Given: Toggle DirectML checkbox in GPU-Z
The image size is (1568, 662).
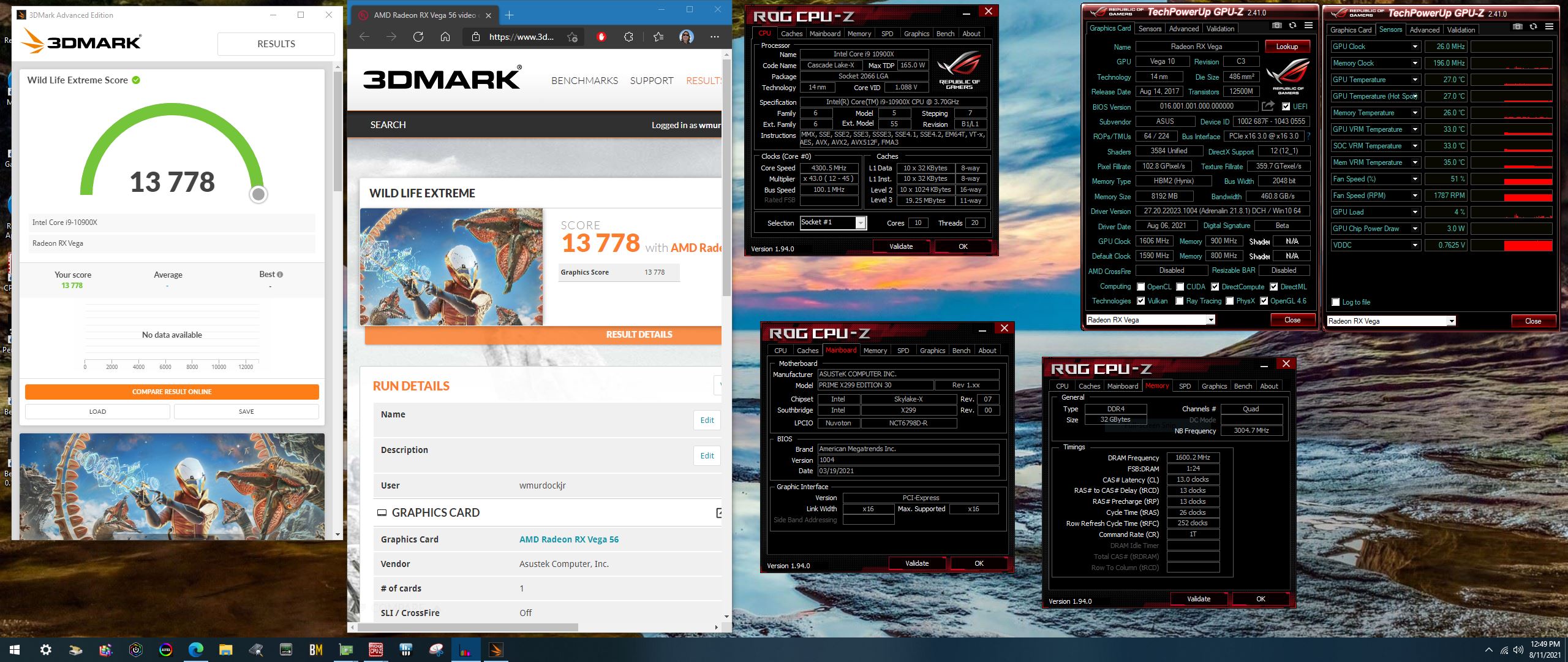Looking at the screenshot, I should click(x=1273, y=286).
